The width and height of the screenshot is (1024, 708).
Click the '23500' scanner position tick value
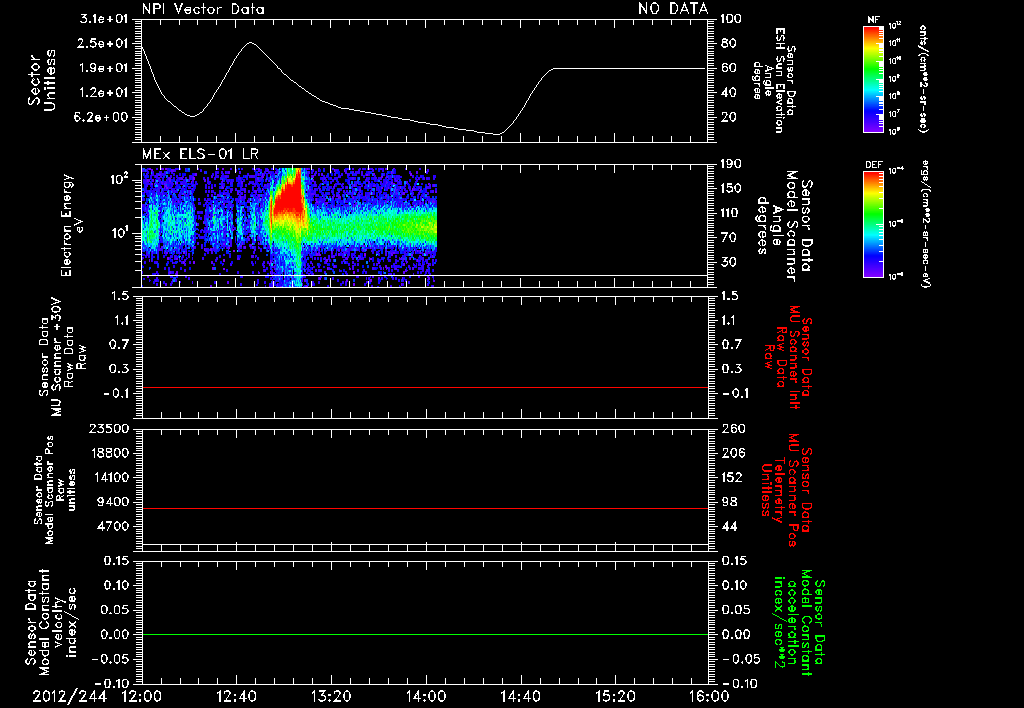pyautogui.click(x=109, y=429)
